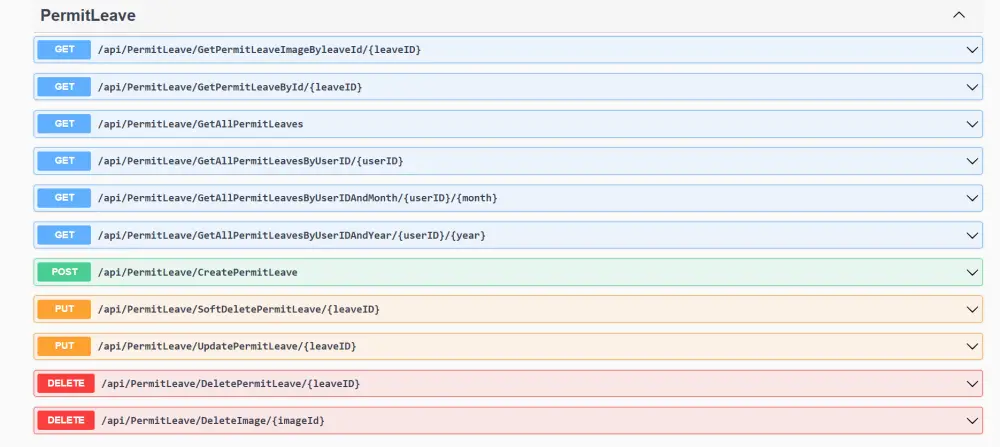The width and height of the screenshot is (1000, 447).
Task: Click the PermitLeave section heading
Action: (88, 15)
